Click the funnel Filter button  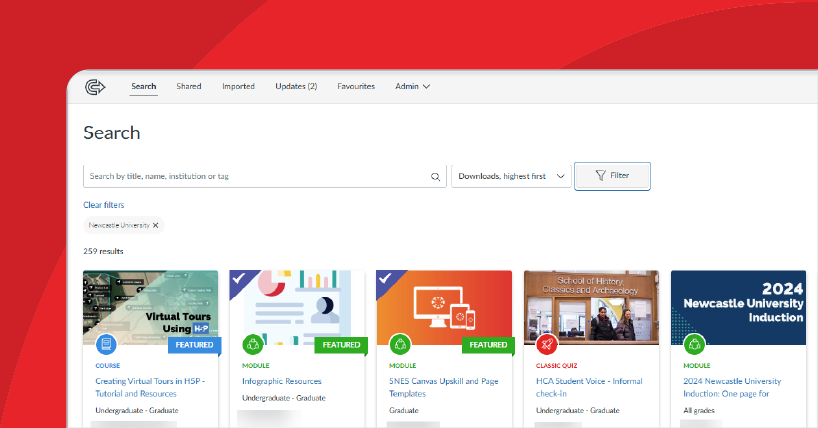[x=612, y=176]
